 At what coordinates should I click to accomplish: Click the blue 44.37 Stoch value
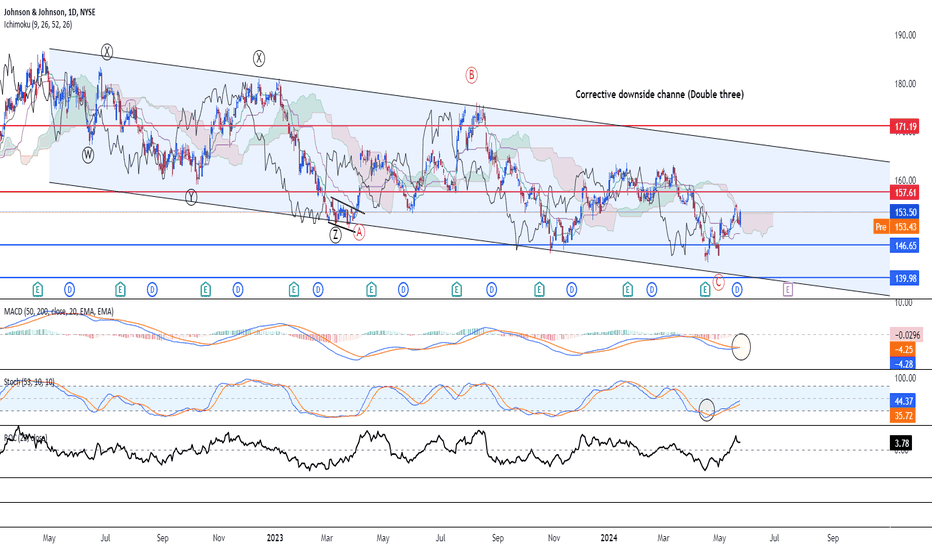[904, 401]
